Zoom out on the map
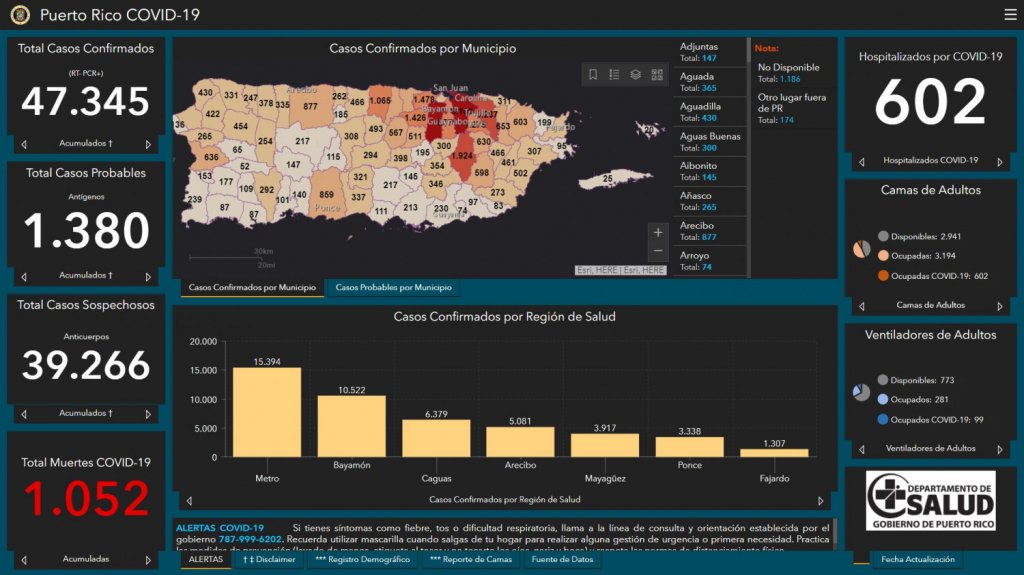Image resolution: width=1024 pixels, height=575 pixels. click(657, 251)
